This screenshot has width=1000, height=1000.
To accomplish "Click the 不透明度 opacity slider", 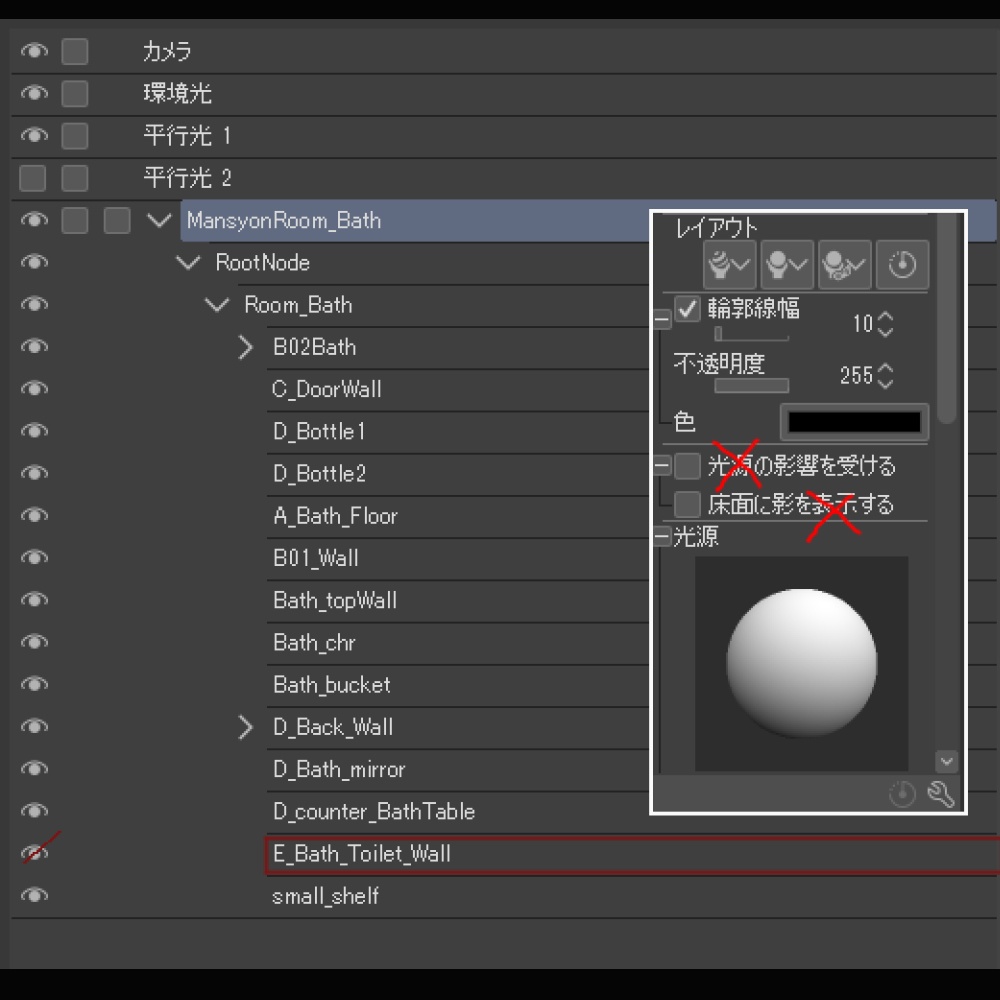I will pyautogui.click(x=751, y=385).
